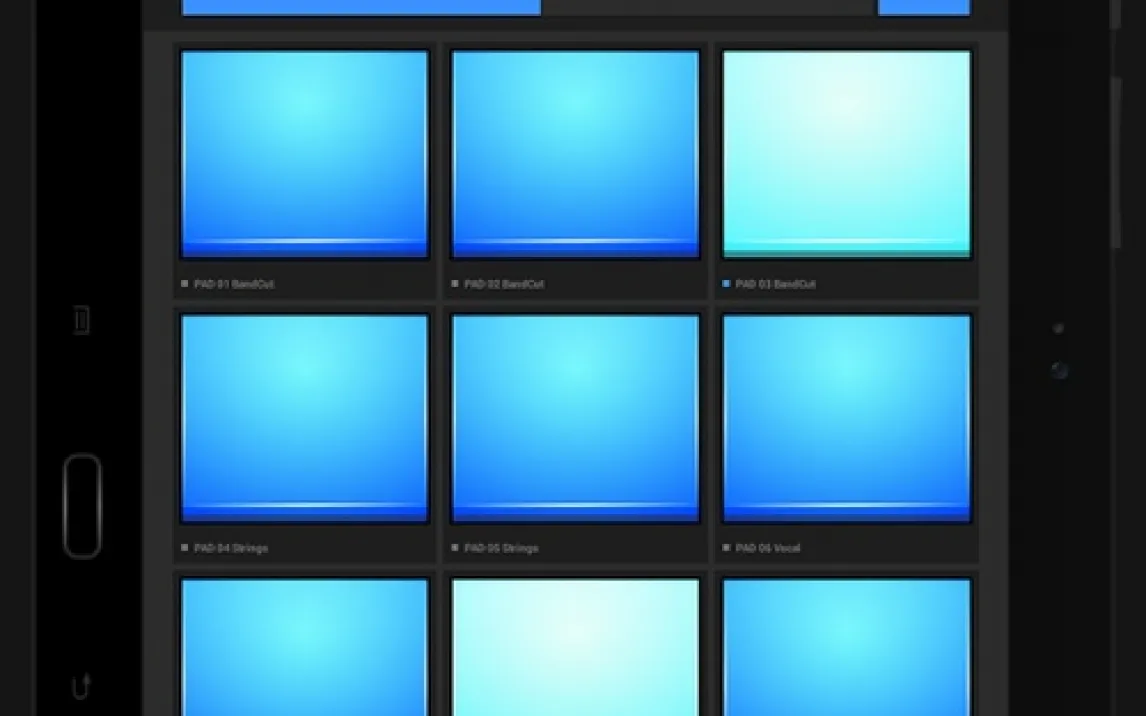Tap the PAD 01 BandCut drum pad
The image size is (1146, 716).
304,154
